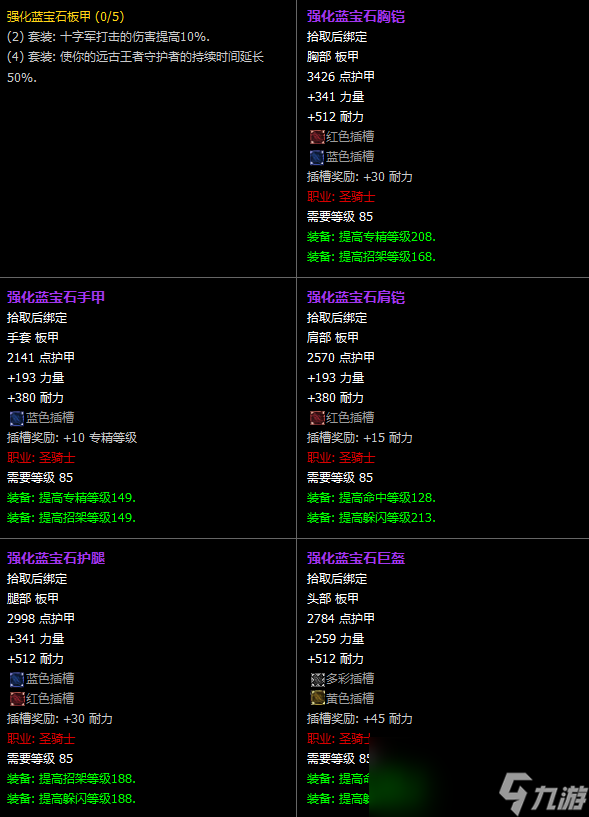Select the (4) 套装 远古王者守护者 bonus line
The height and width of the screenshot is (817, 589).
[136, 67]
